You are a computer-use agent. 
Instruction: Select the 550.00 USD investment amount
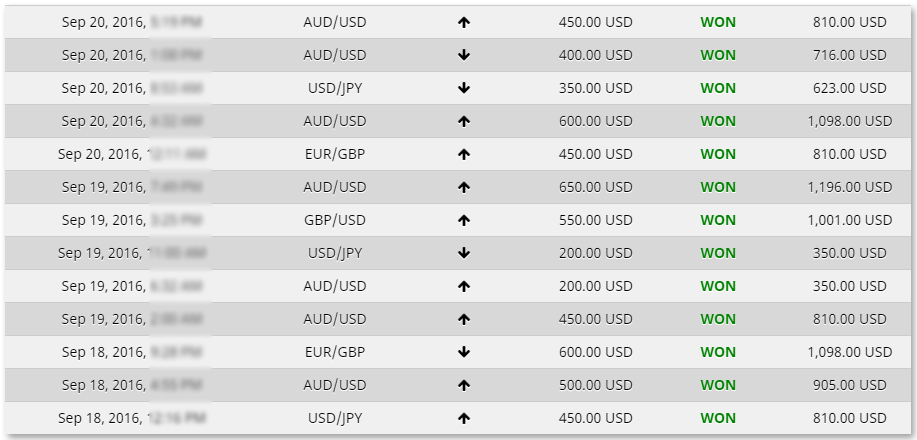(x=595, y=221)
